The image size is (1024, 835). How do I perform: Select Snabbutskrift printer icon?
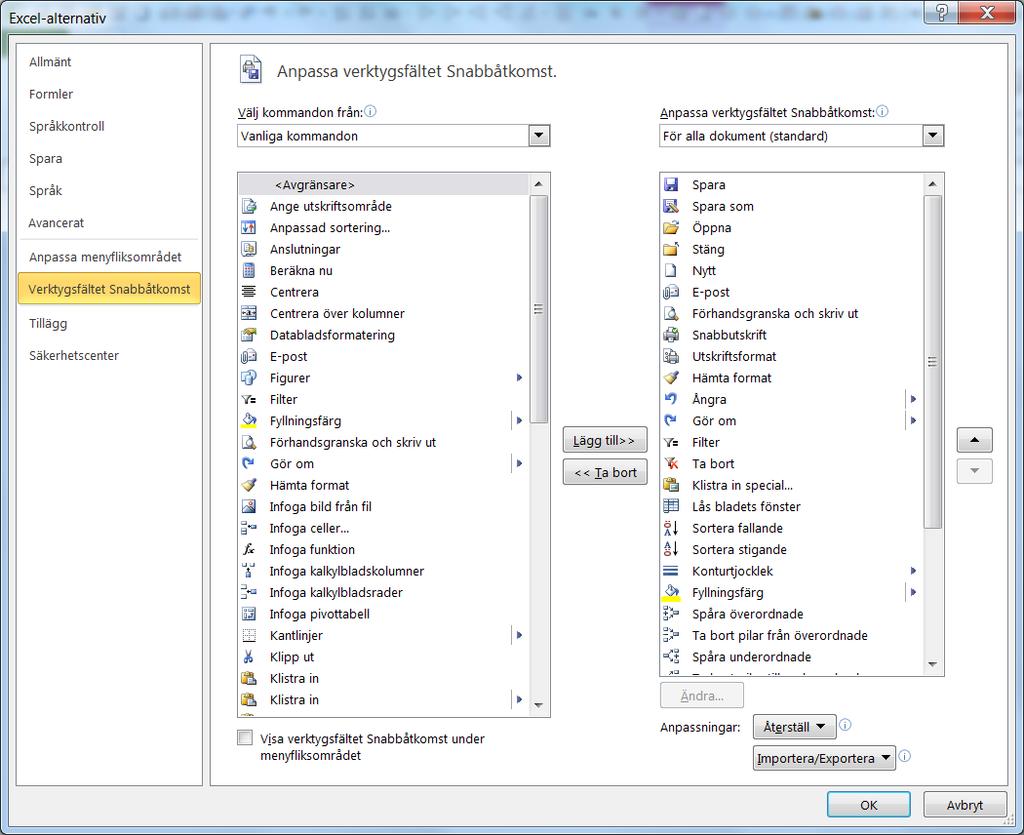coord(671,335)
